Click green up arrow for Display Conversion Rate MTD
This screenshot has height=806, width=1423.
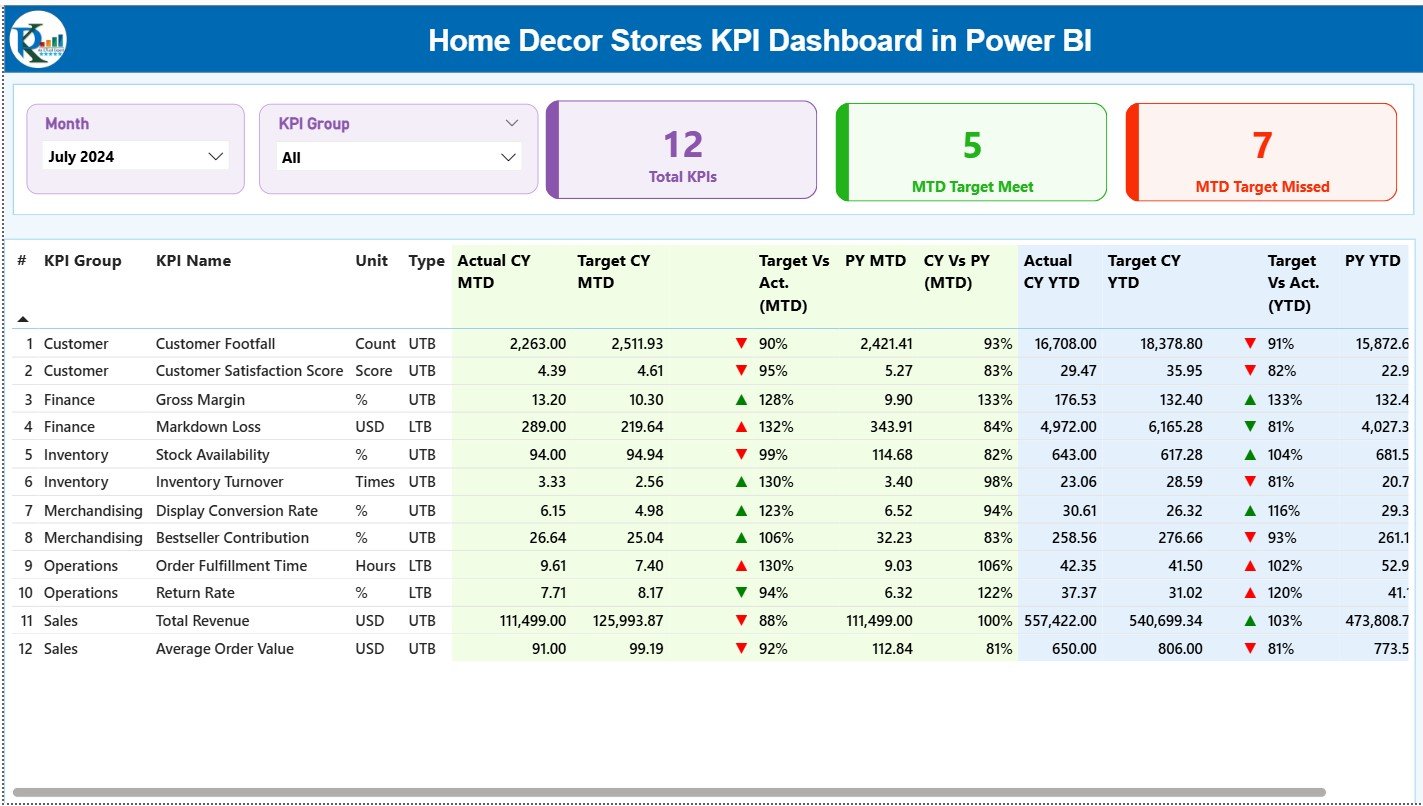[740, 510]
